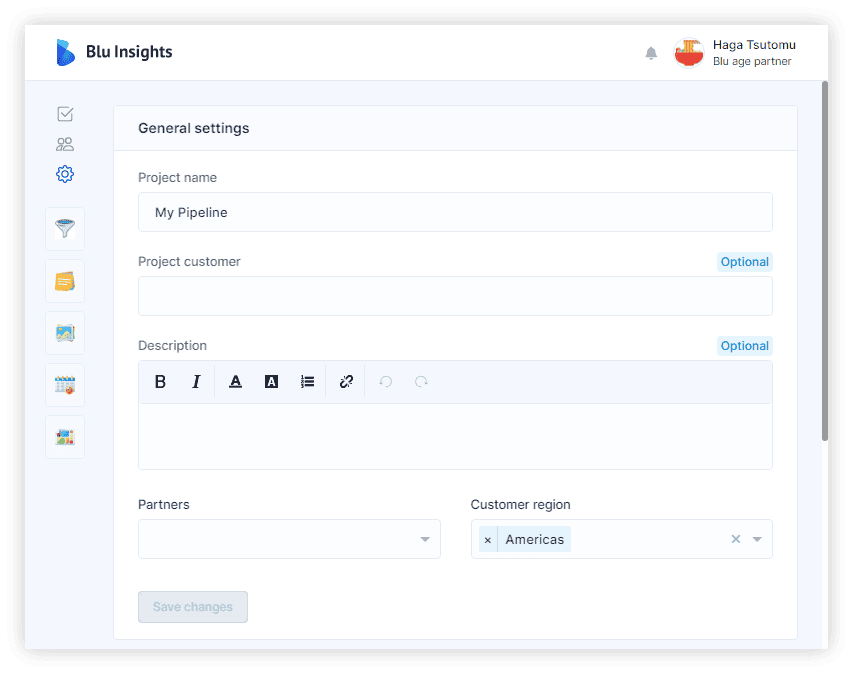Viewport: 853px width, 674px height.
Task: Open the settings gear sidebar icon
Action: (x=65, y=174)
